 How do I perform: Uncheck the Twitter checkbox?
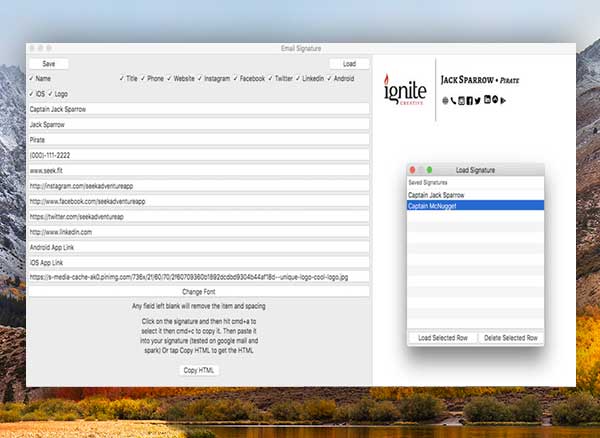pos(270,78)
